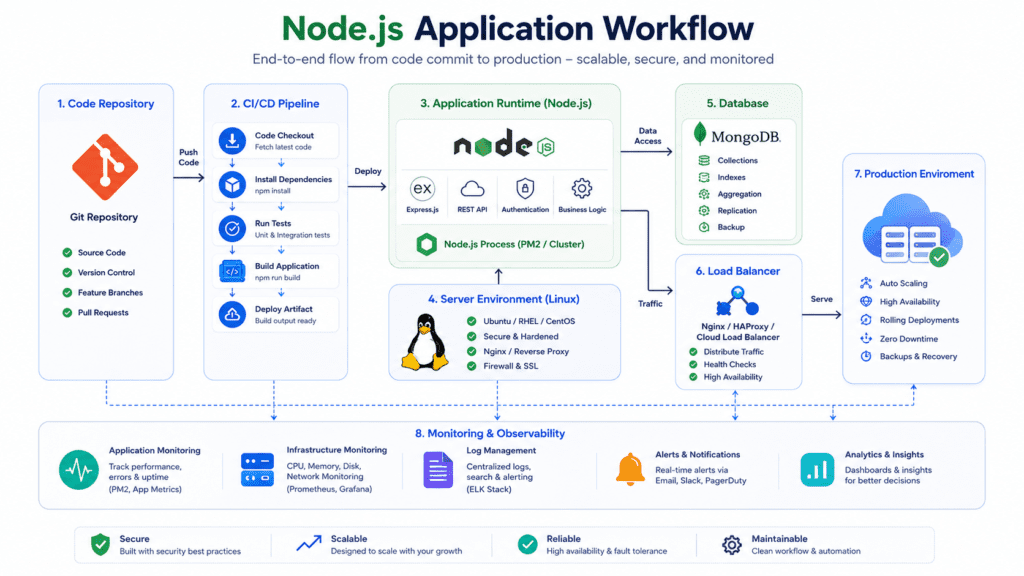
Task: Click the REST API cloud icon
Action: (472, 189)
